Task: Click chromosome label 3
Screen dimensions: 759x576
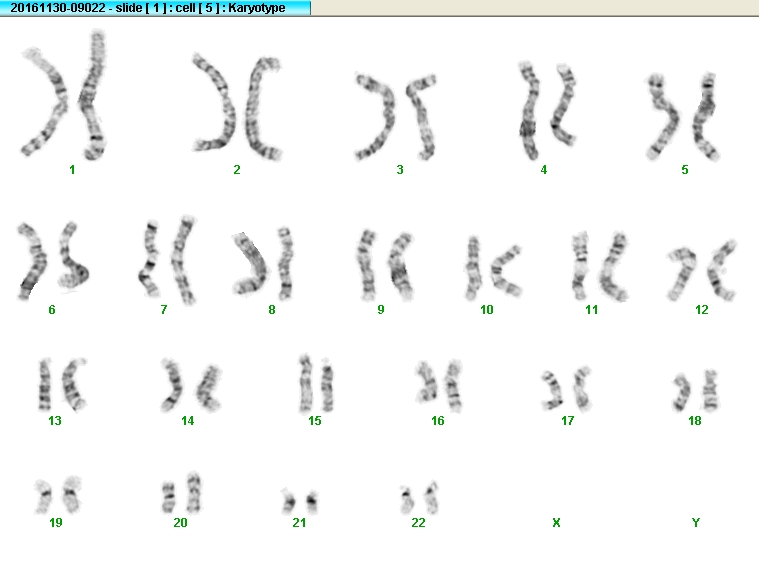Action: [x=400, y=170]
